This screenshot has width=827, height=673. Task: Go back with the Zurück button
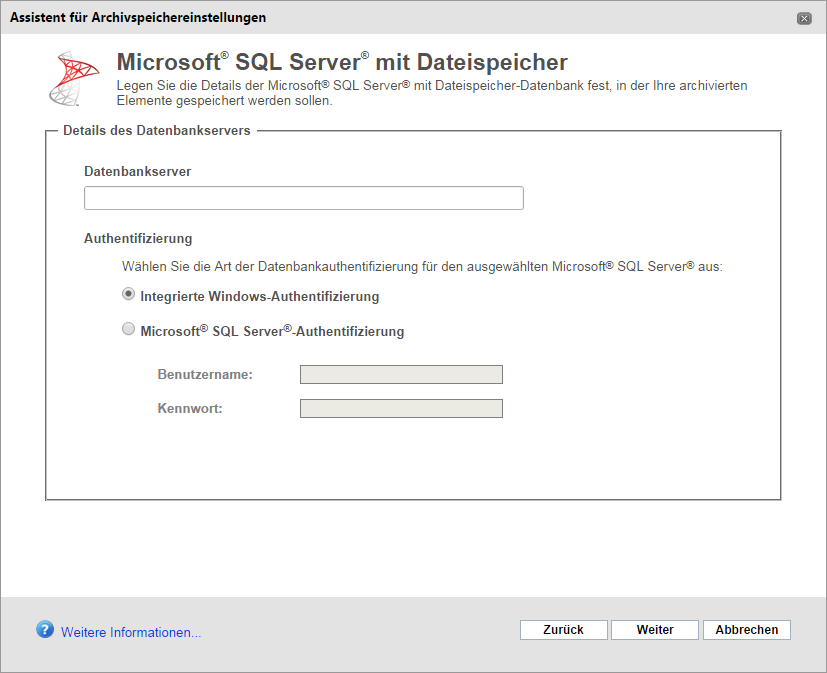(x=563, y=630)
